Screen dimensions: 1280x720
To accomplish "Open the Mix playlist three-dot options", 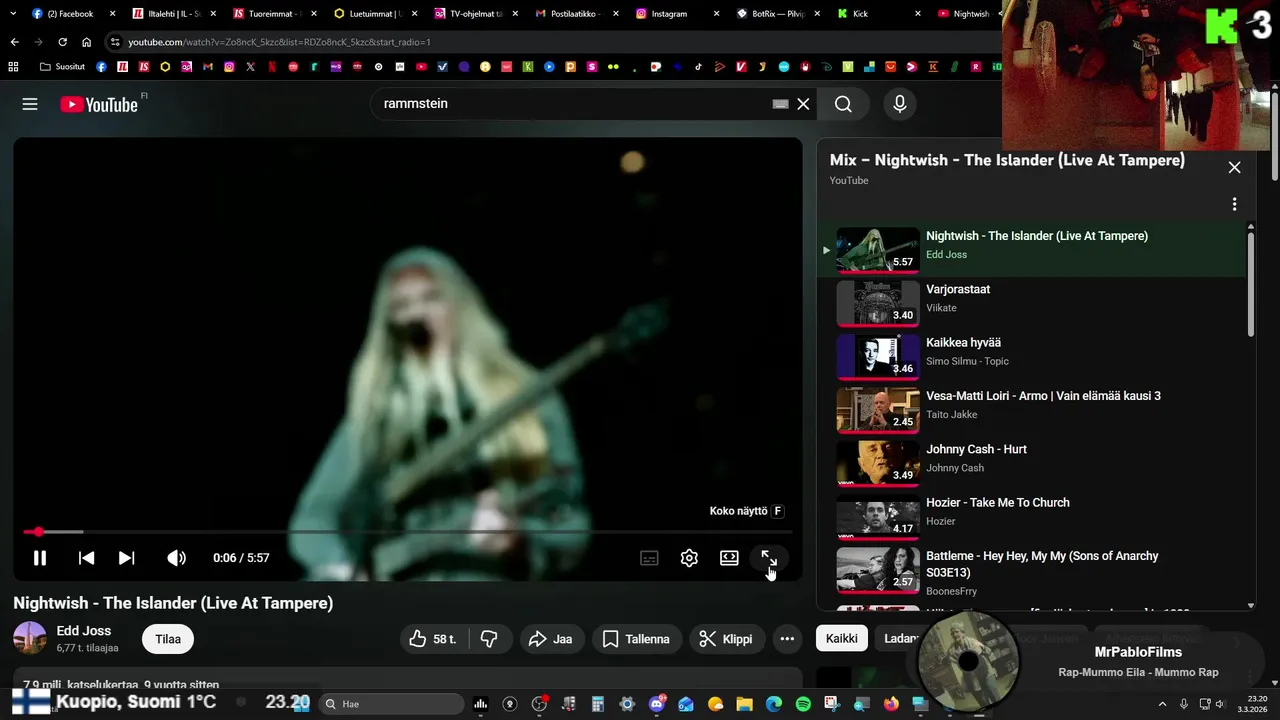I will click(x=1234, y=204).
